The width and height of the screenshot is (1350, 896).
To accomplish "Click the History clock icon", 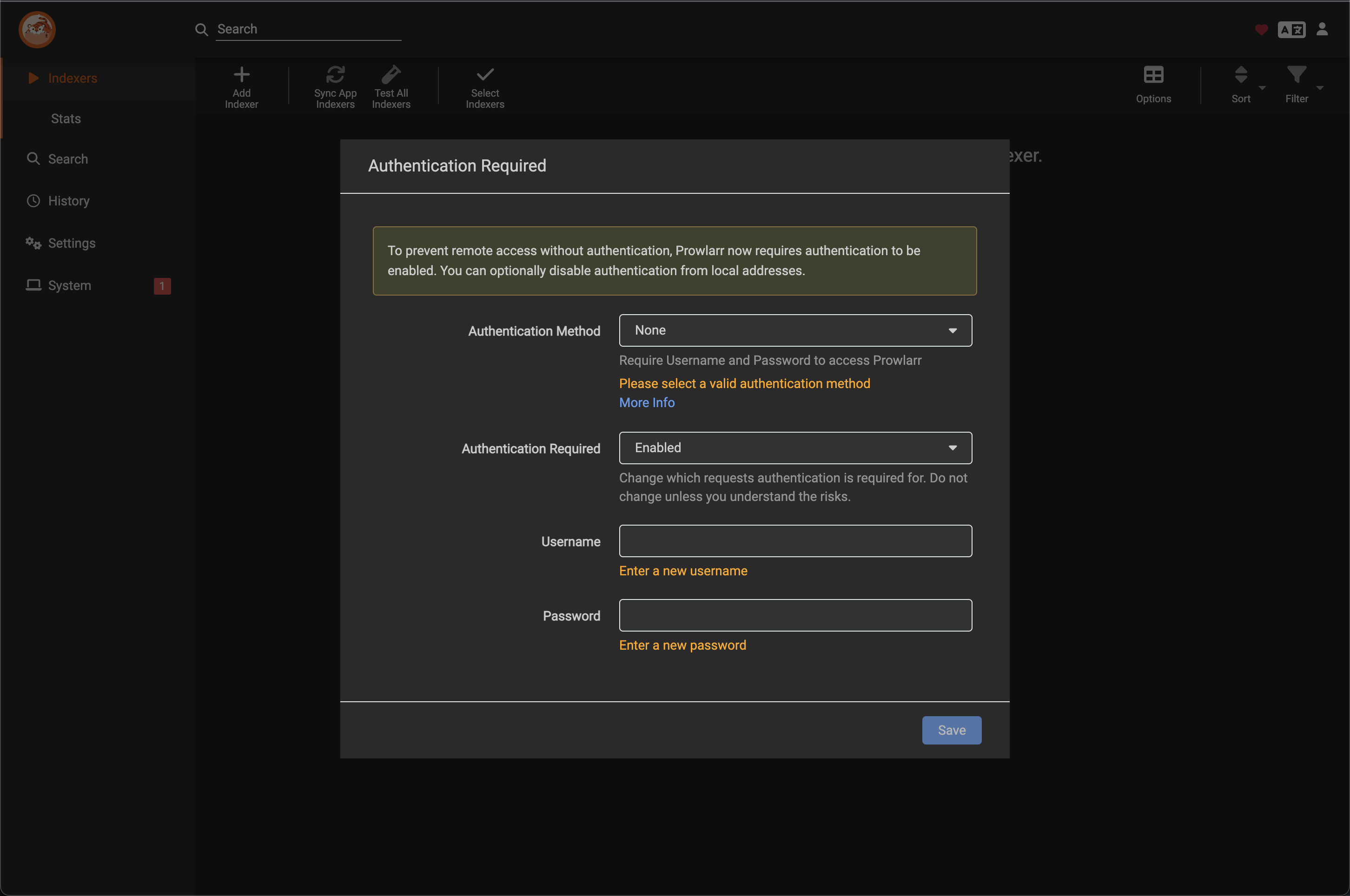I will [33, 201].
